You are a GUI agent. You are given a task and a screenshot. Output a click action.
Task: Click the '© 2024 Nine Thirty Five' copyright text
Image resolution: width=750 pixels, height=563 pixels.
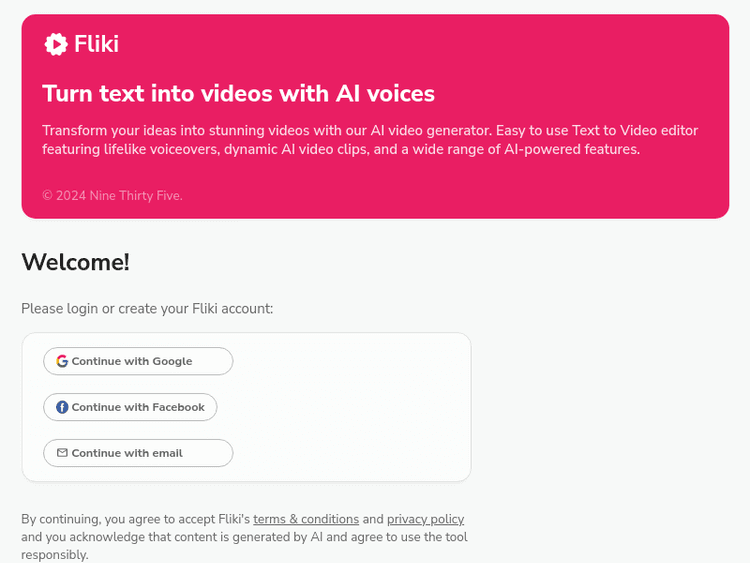click(x=112, y=196)
